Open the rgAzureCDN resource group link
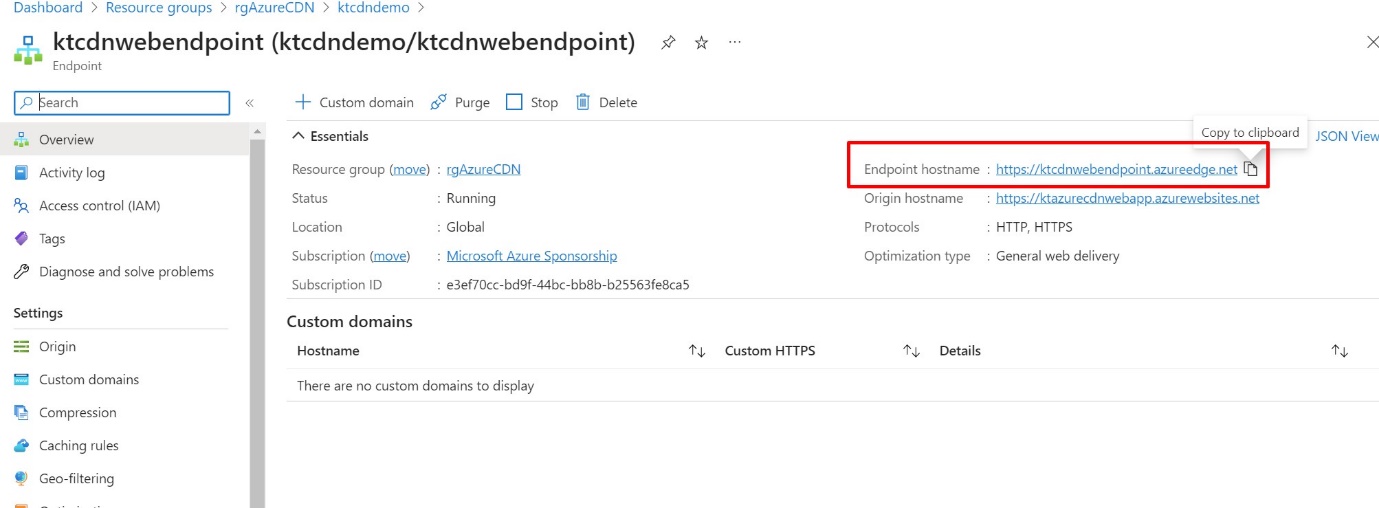Viewport: 1379px width, 508px height. tap(483, 169)
